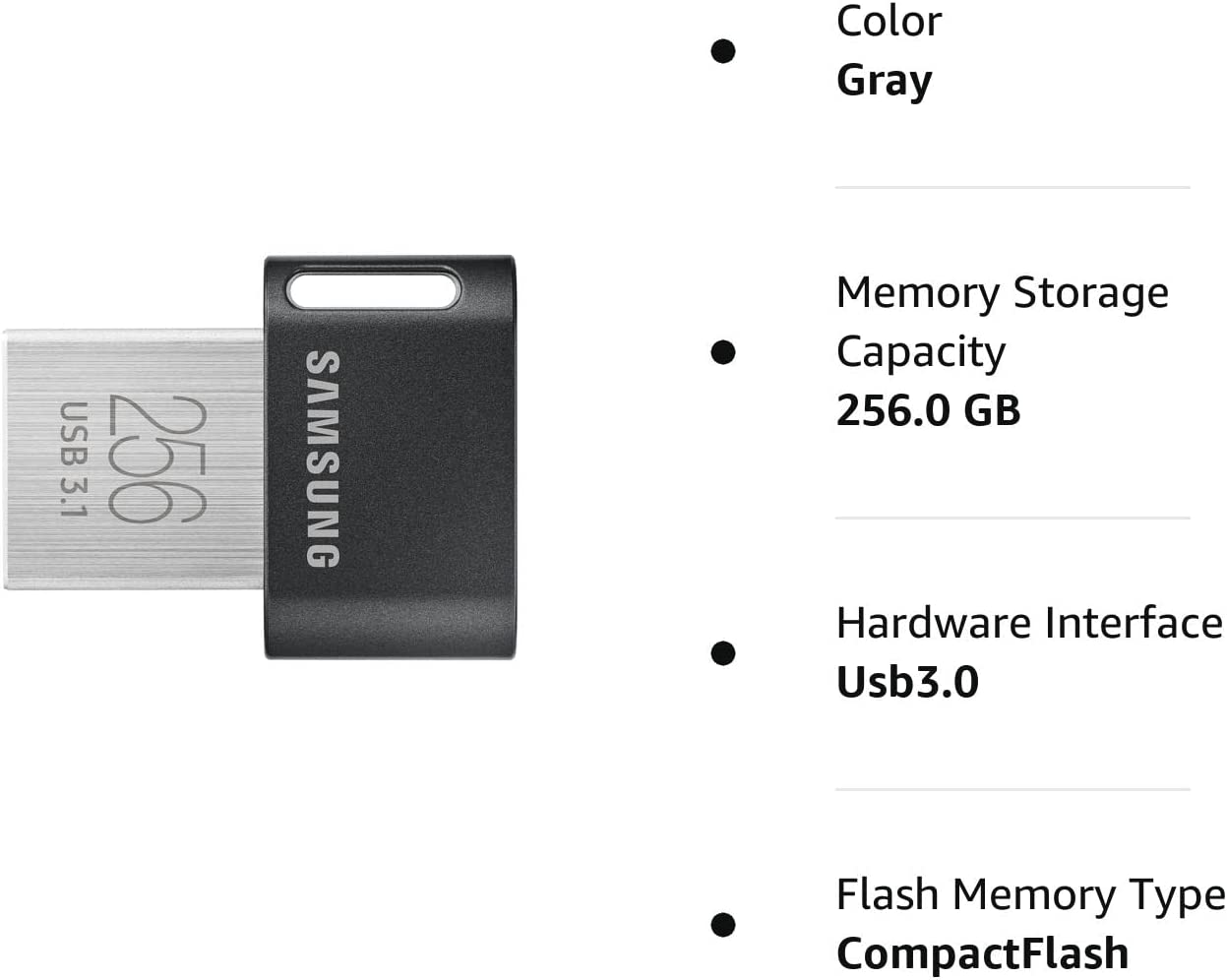
Task: Select the Usb3.0 interface value
Action: coord(907,683)
